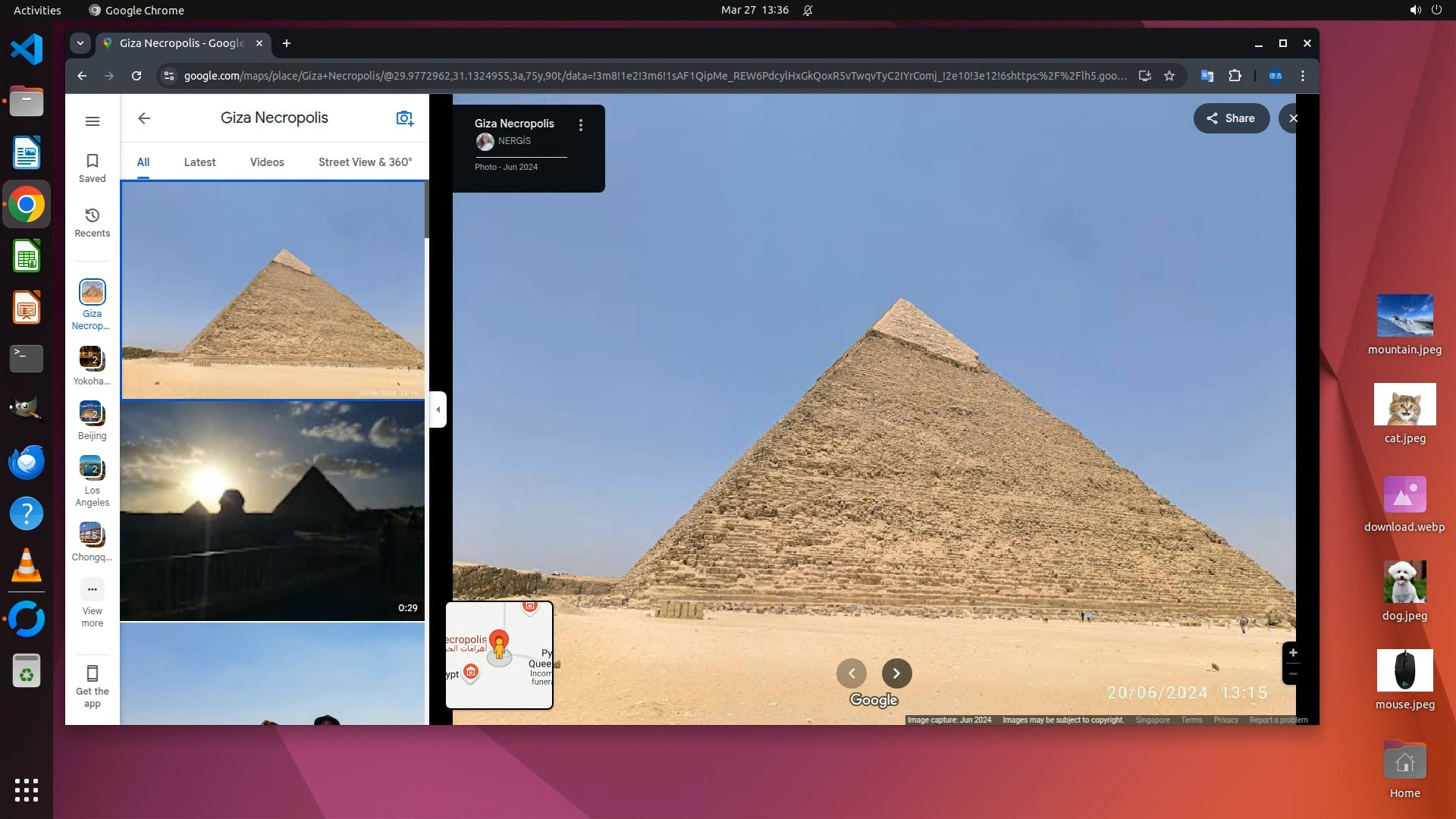Click the Report a problem link

click(1278, 720)
